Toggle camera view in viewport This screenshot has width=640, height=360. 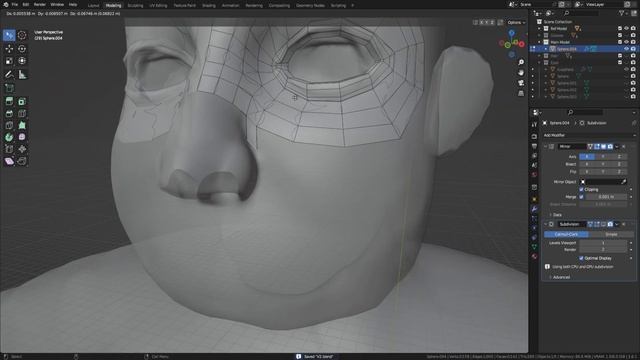pos(521,83)
